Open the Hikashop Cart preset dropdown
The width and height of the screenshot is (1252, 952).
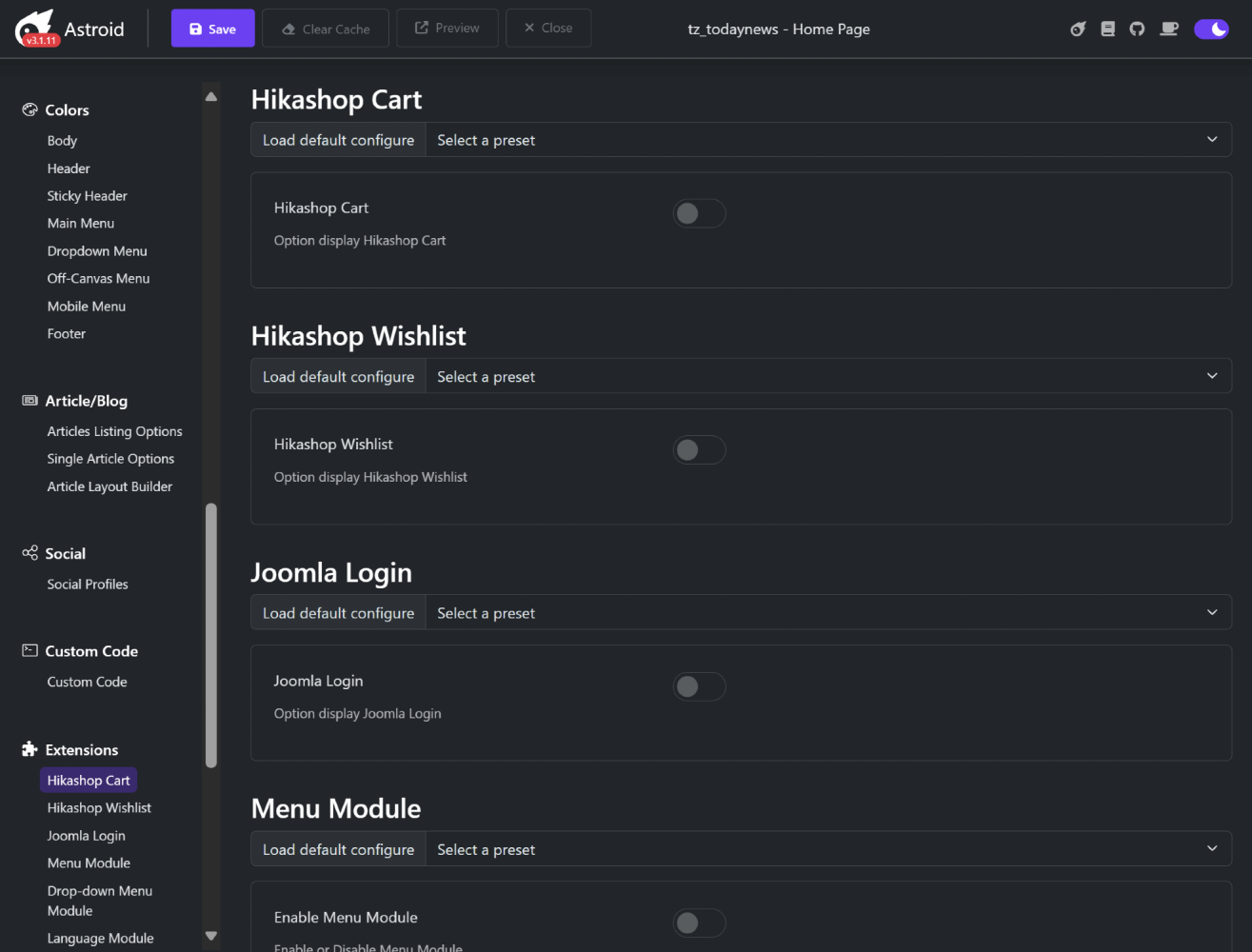coord(828,140)
